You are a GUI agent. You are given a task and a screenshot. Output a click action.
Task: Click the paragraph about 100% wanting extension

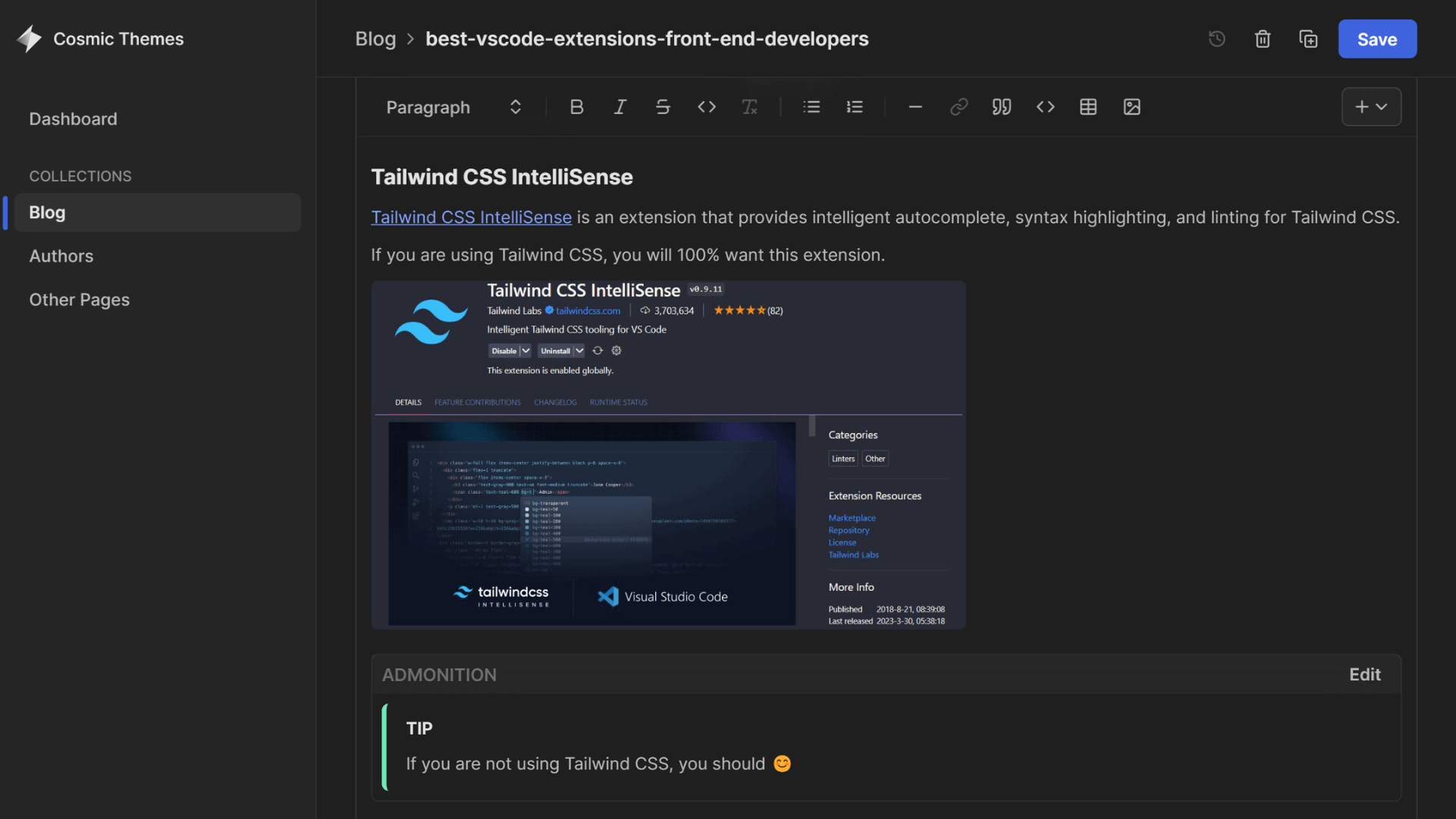click(628, 255)
